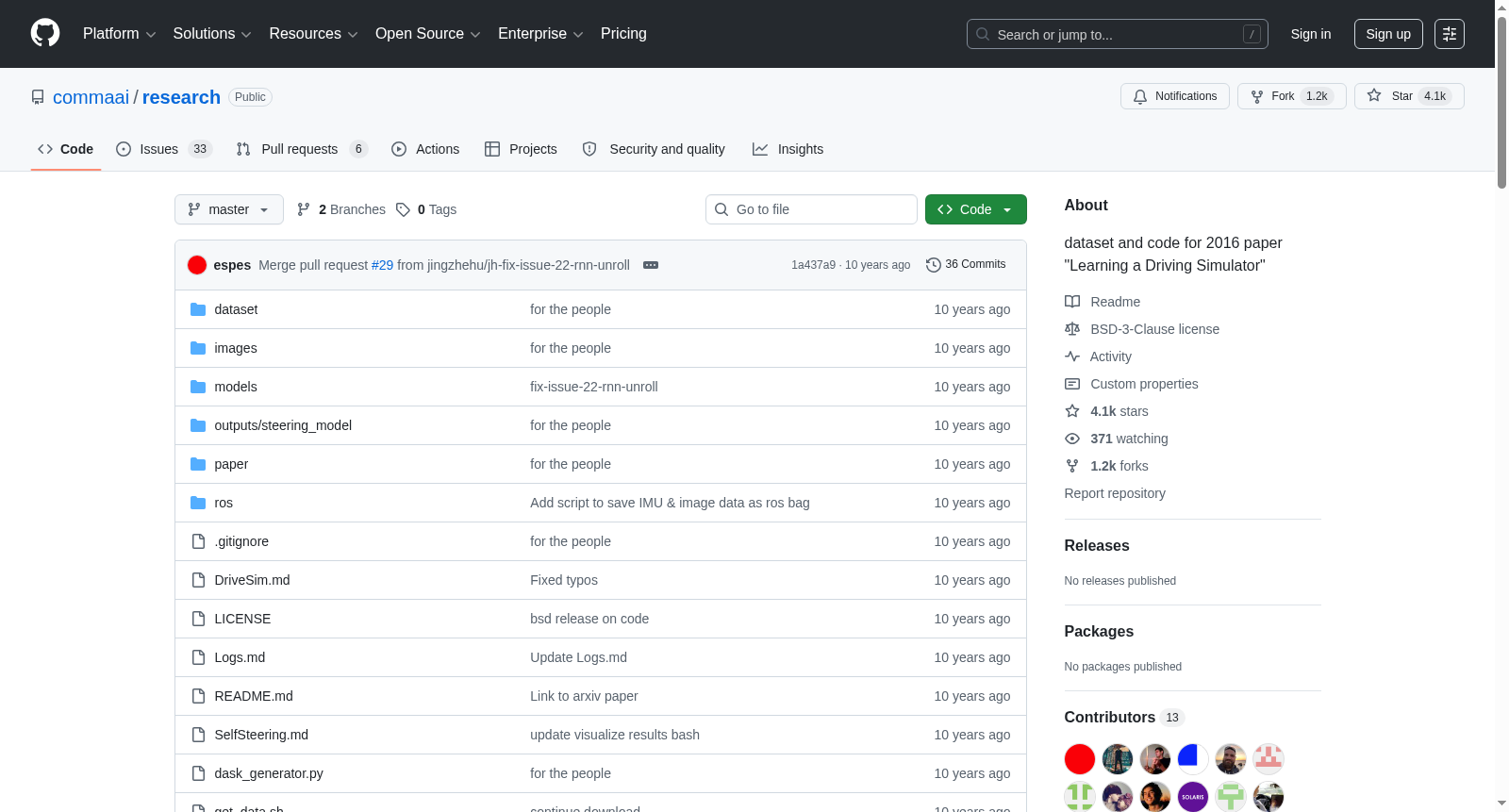Viewport: 1509px width, 812px height.
Task: Open the Pricing page link
Action: click(x=623, y=34)
